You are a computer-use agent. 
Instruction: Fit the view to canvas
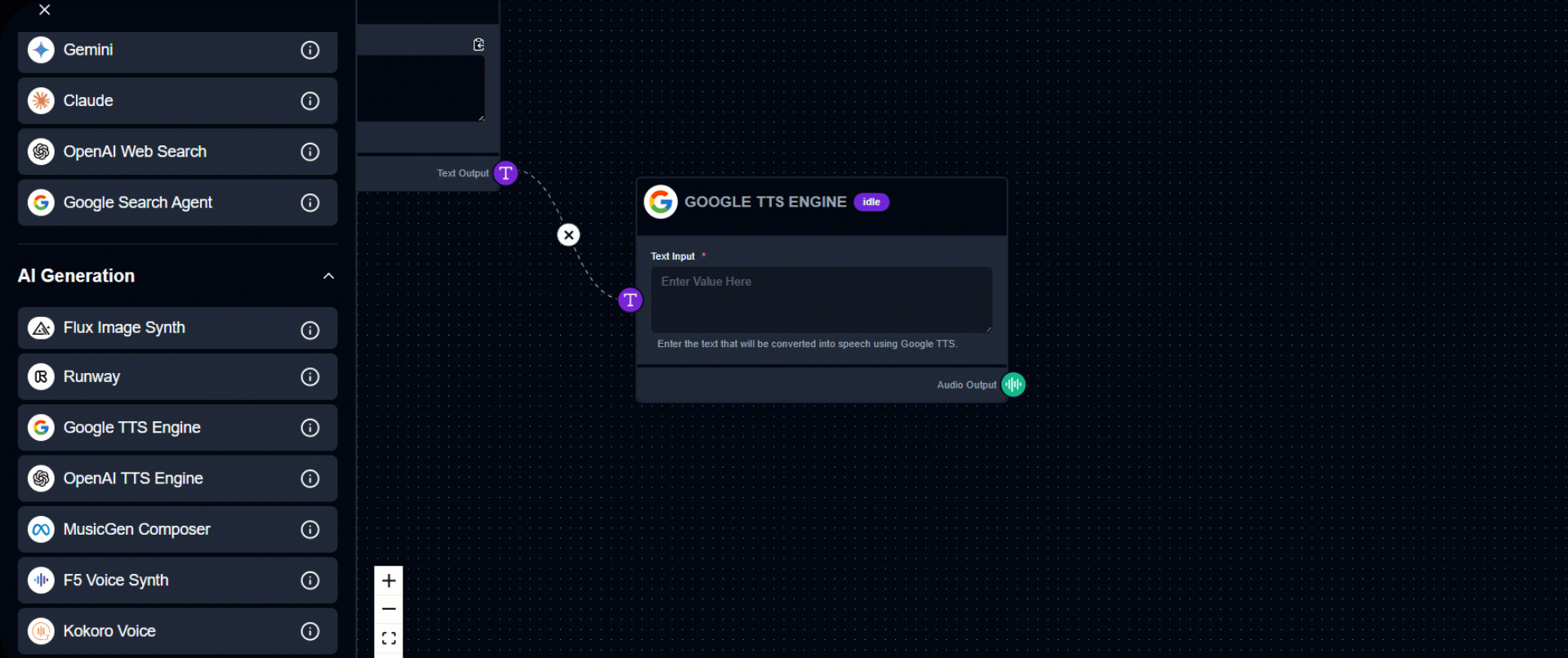pos(389,638)
